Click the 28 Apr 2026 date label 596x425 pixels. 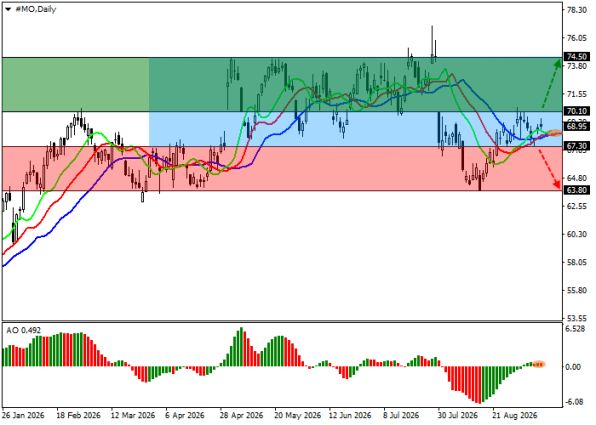pyautogui.click(x=241, y=415)
